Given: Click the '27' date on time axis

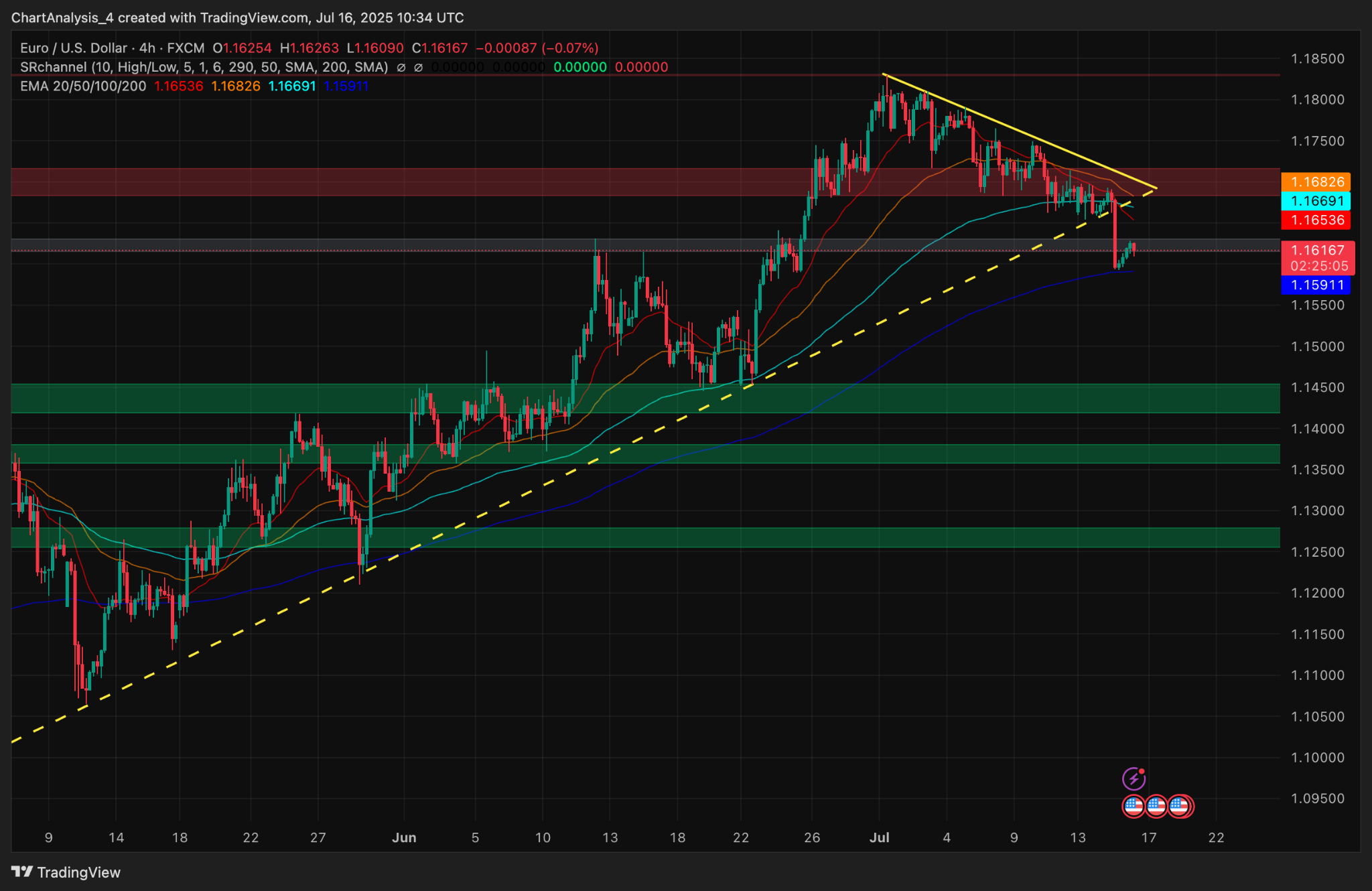Looking at the screenshot, I should pyautogui.click(x=318, y=837).
